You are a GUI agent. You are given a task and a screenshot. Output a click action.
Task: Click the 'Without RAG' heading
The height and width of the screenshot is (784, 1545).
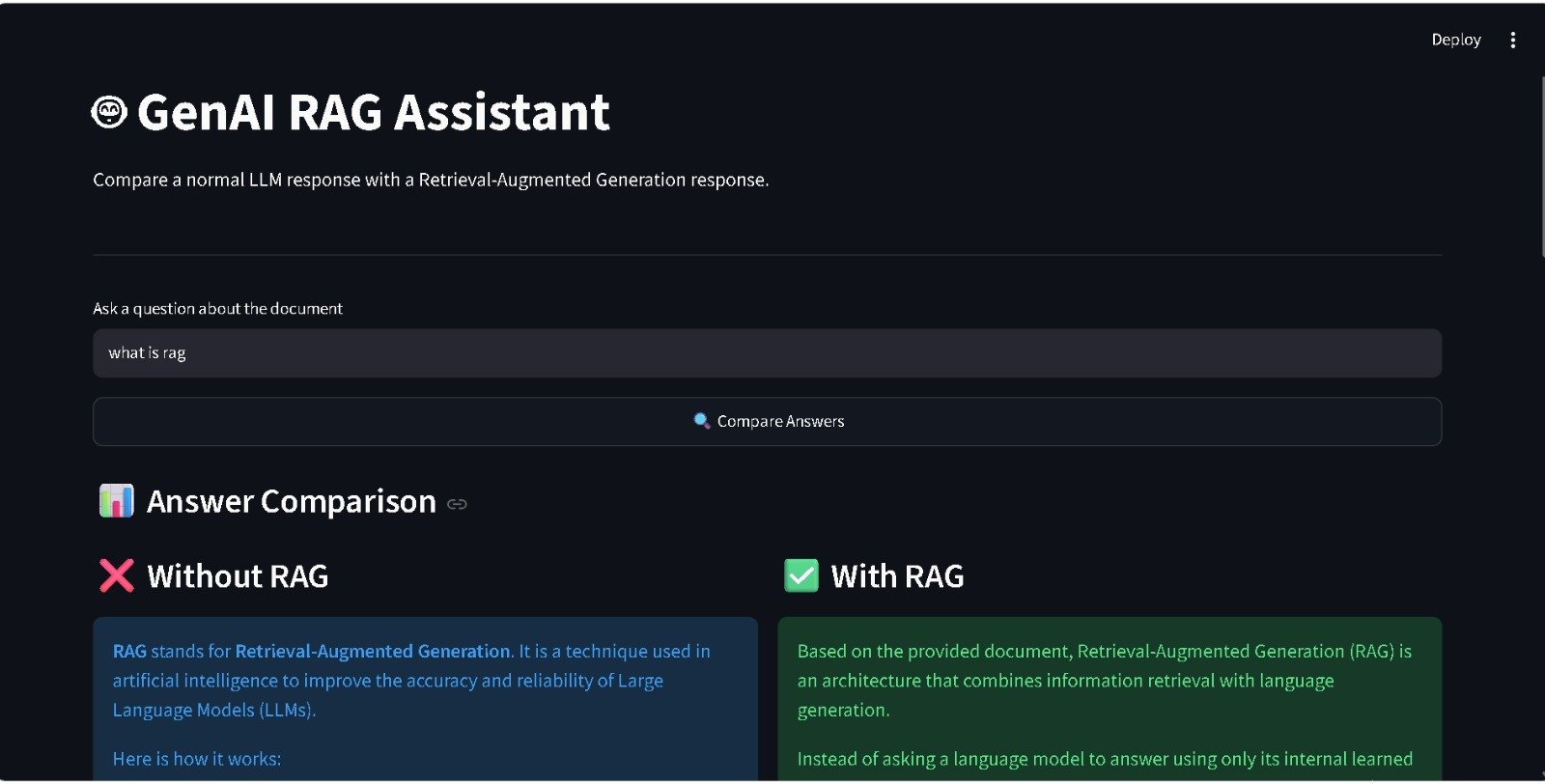pos(238,576)
